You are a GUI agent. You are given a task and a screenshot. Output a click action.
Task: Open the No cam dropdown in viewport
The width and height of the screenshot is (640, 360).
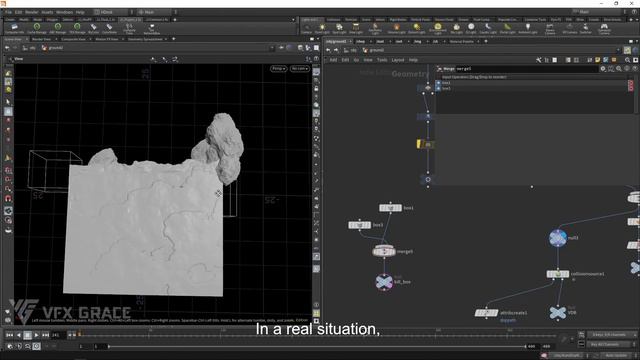(300, 69)
